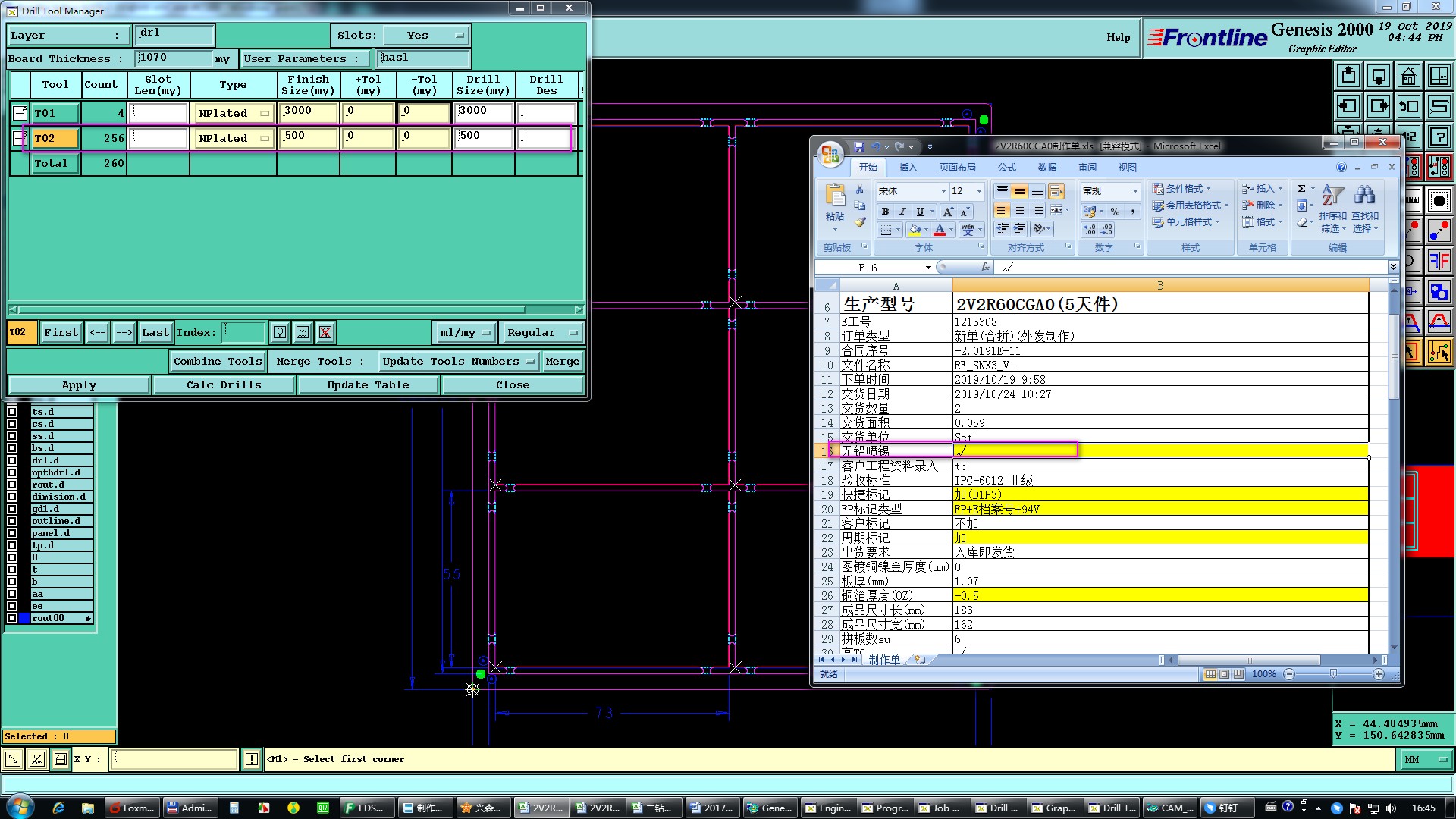Screen dimensions: 1456x819
Task: Click the Bold icon in Excel ribbon
Action: [x=885, y=212]
